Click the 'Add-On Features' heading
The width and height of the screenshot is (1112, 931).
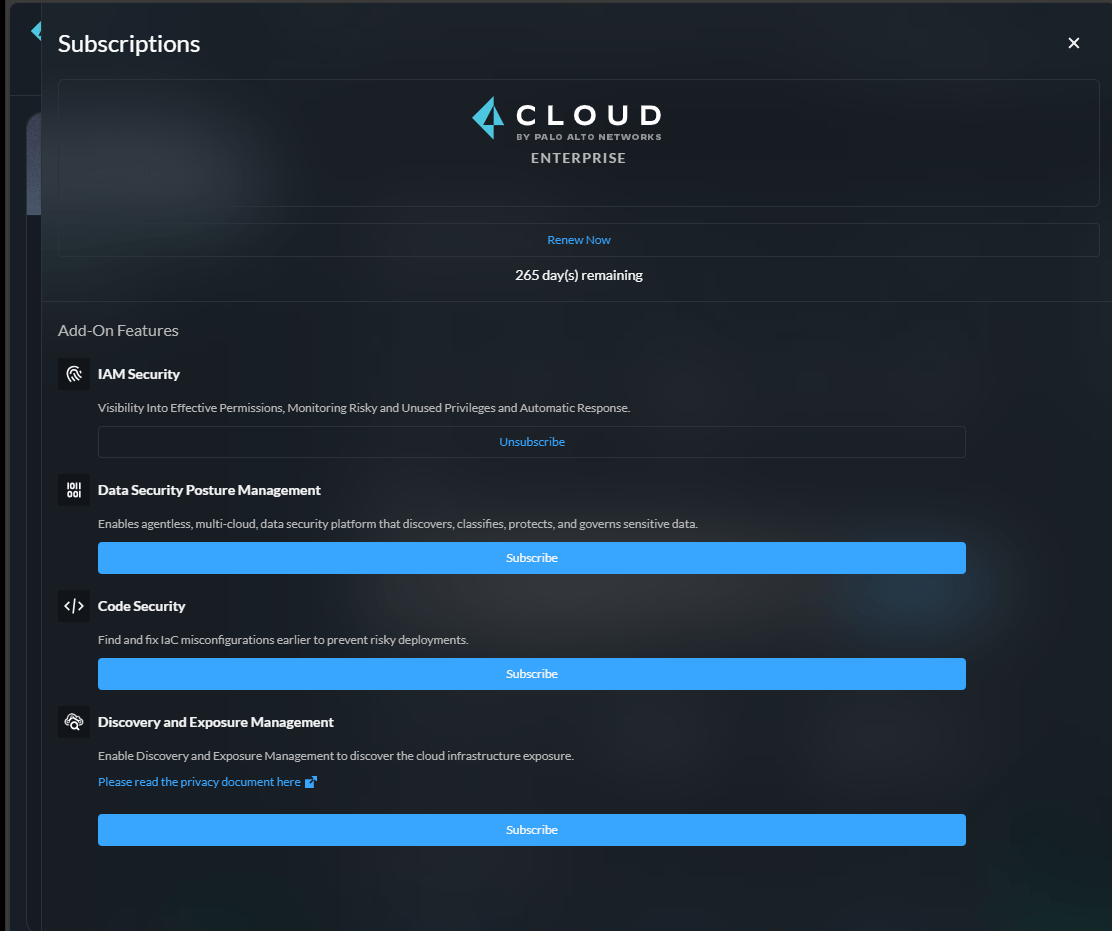point(118,330)
